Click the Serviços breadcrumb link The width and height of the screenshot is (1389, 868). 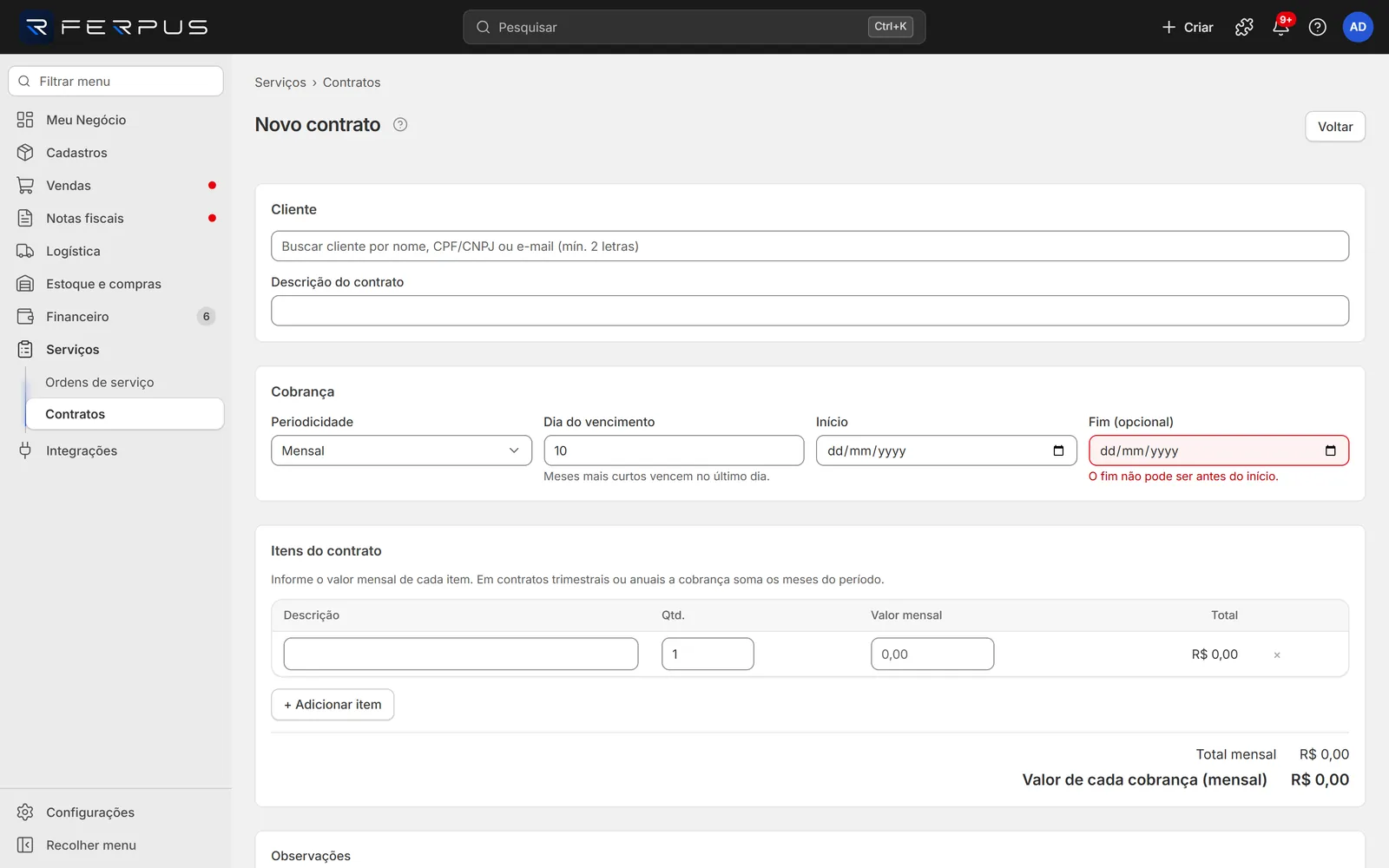tap(280, 82)
